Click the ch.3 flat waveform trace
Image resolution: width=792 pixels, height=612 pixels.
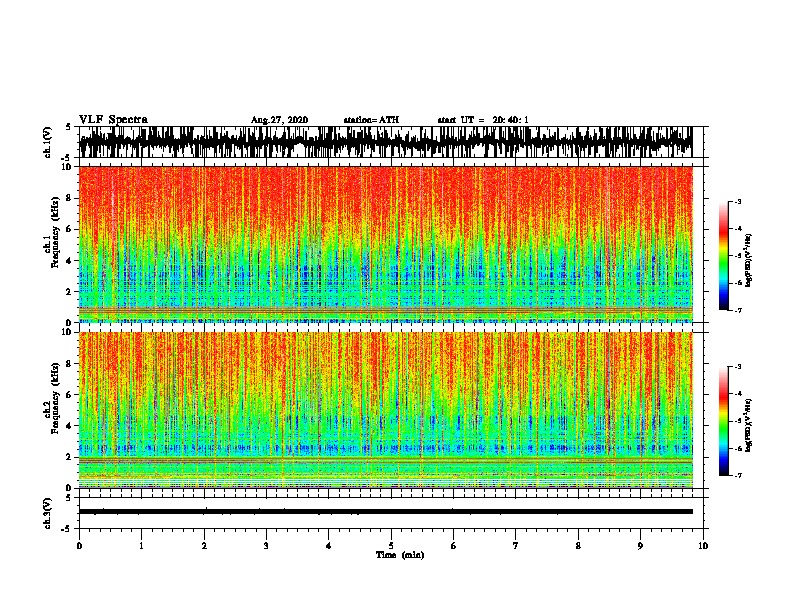385,512
